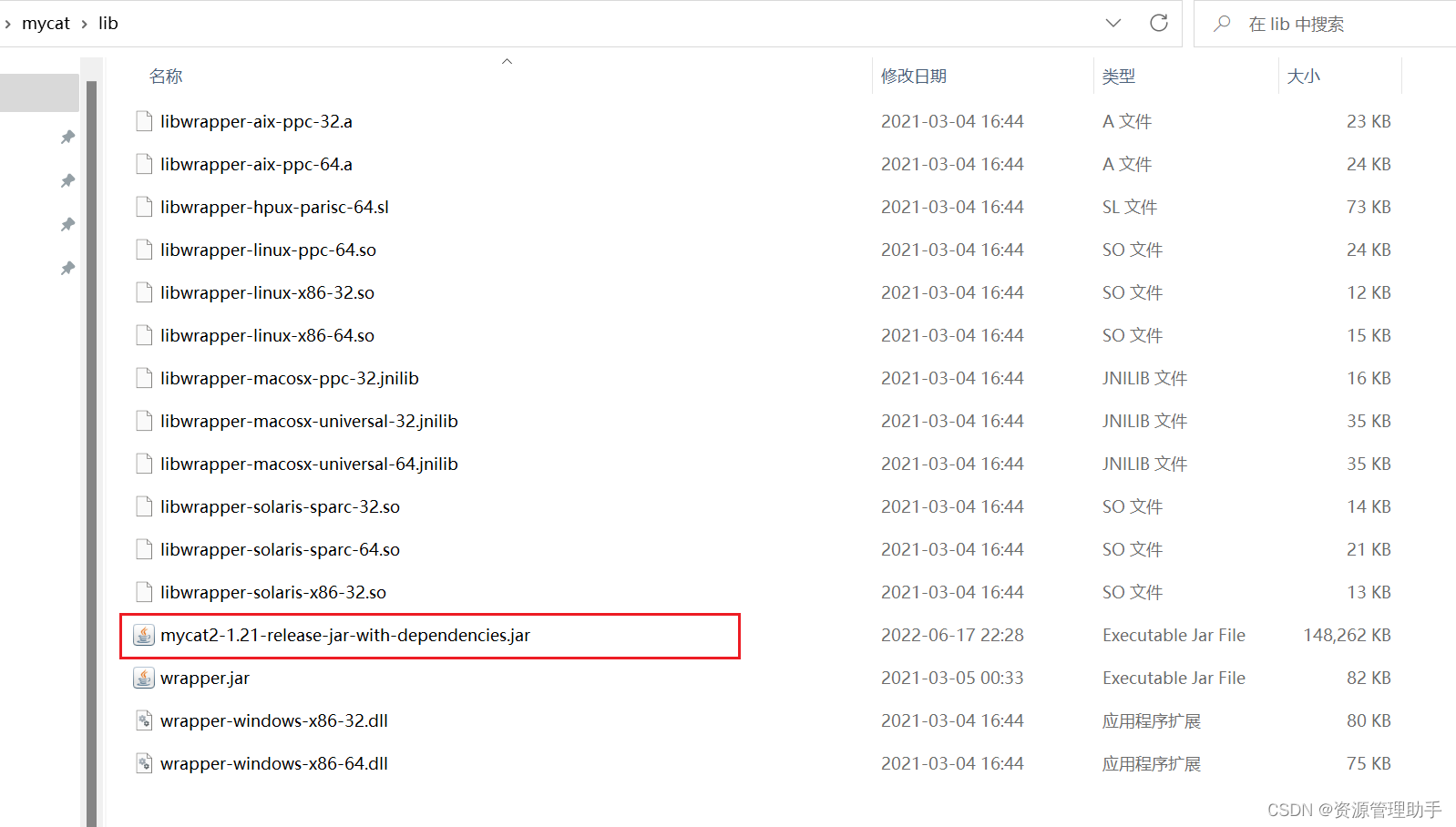Click the refresh icon in address bar
Screen dimensions: 1456x827
(x=1159, y=23)
